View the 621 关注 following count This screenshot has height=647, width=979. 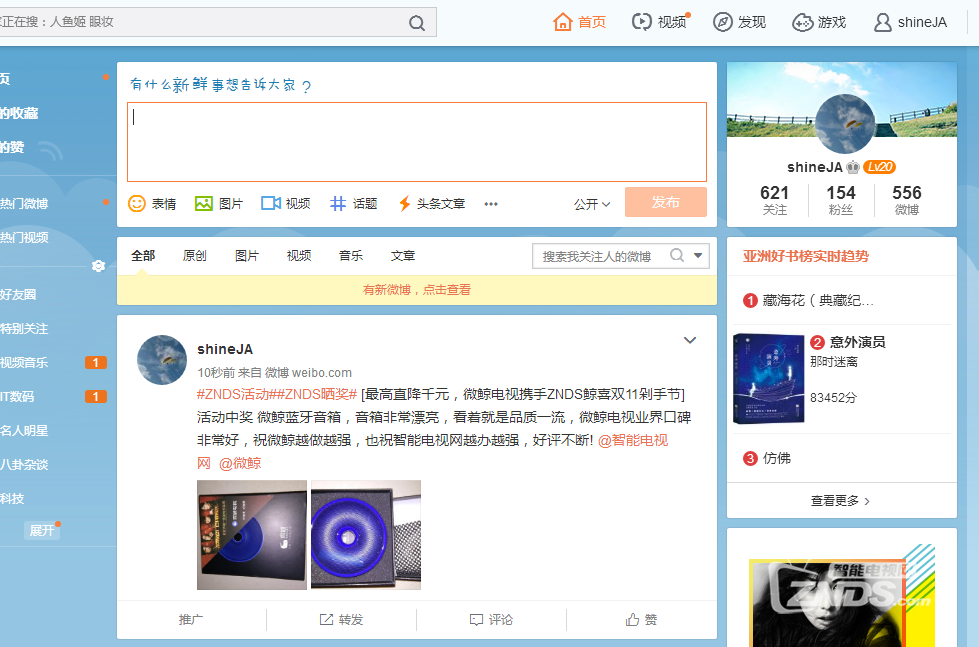(774, 200)
